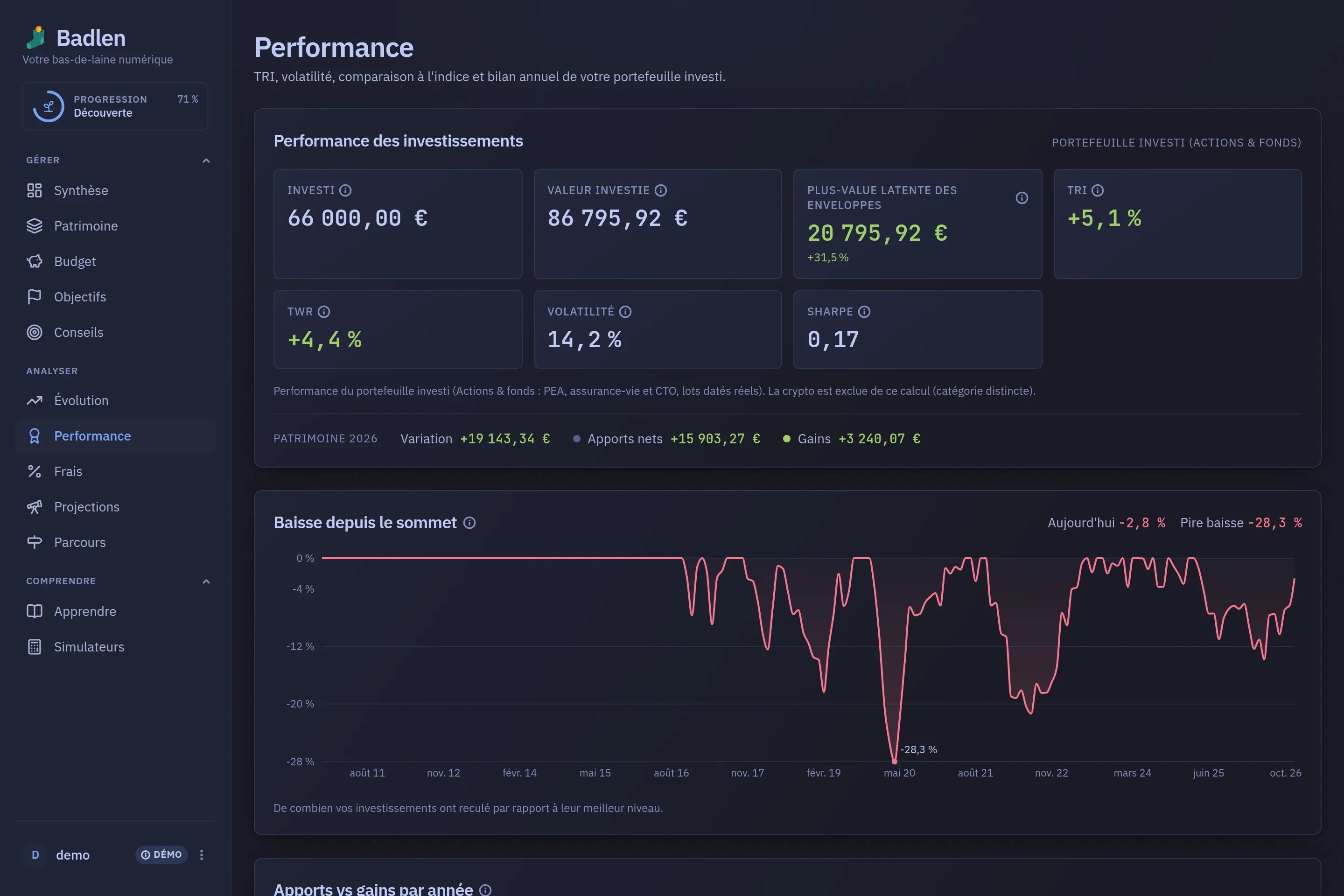Image resolution: width=1344 pixels, height=896 pixels.
Task: Open the Patrimoine page
Action: (x=115, y=226)
